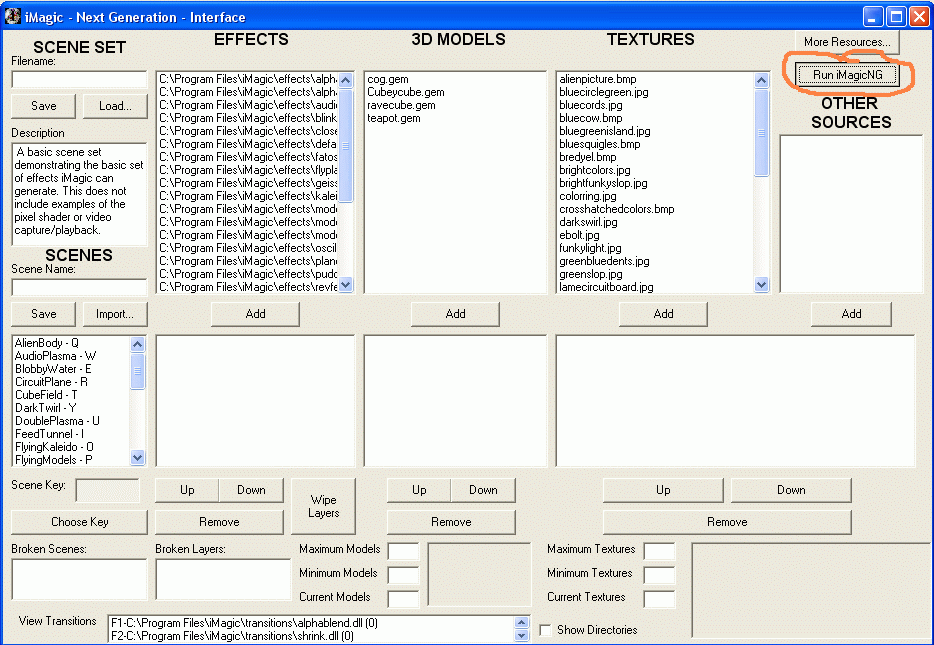Select bluecords.jpg texture
Viewport: 934px width, 645px height.
click(590, 105)
